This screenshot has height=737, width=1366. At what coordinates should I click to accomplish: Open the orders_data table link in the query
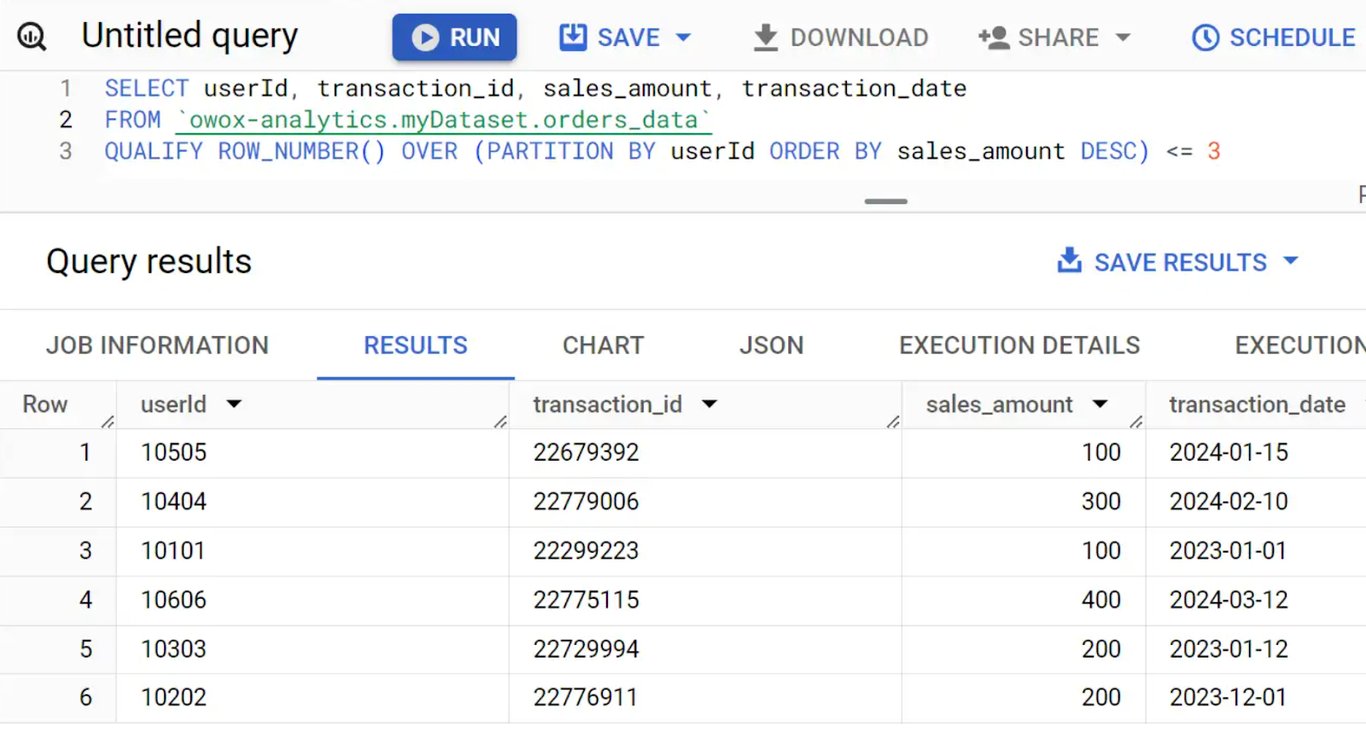443,120
